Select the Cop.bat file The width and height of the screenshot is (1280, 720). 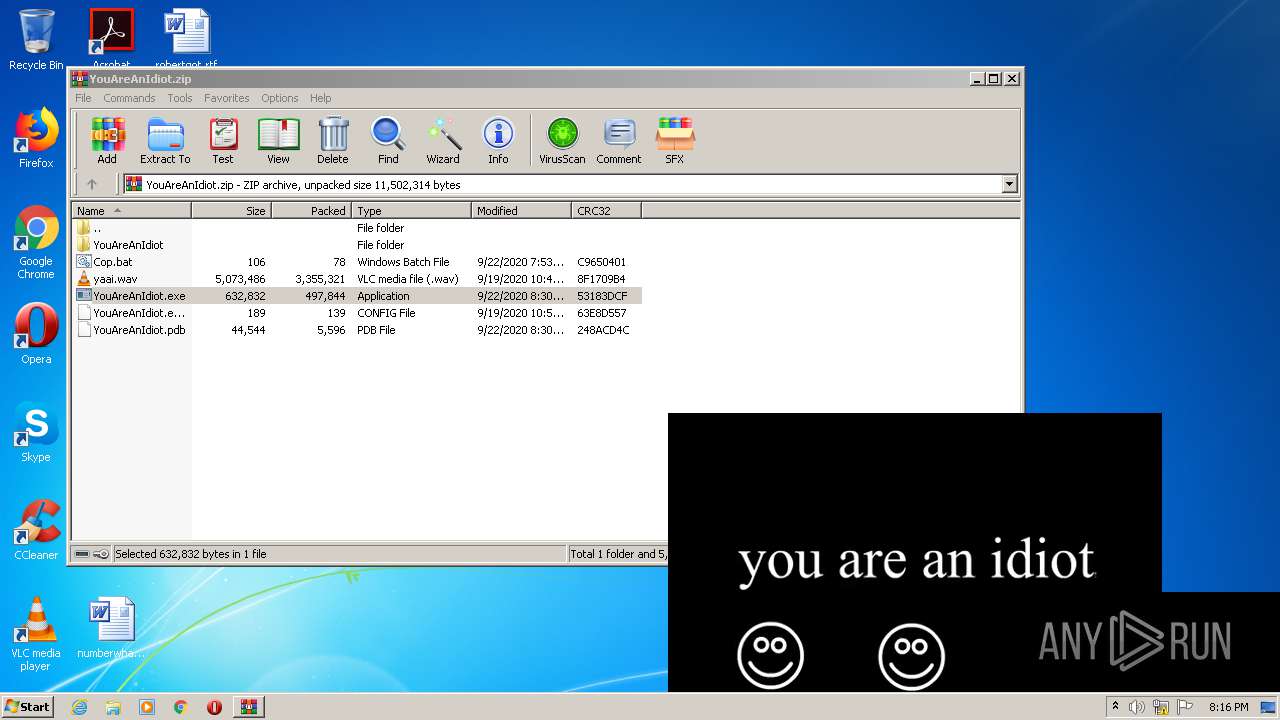[356, 262]
